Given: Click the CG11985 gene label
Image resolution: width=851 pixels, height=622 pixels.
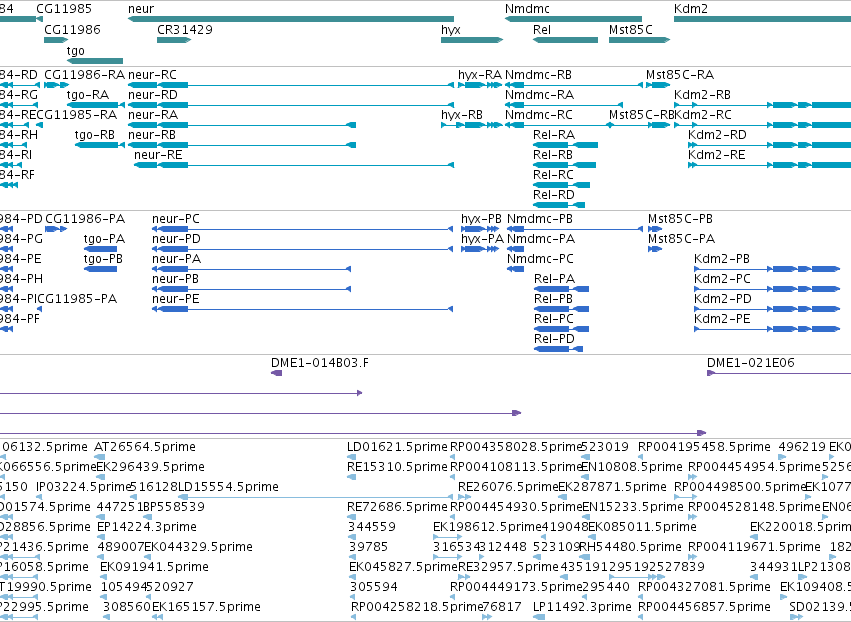Looking at the screenshot, I should click(x=64, y=9).
